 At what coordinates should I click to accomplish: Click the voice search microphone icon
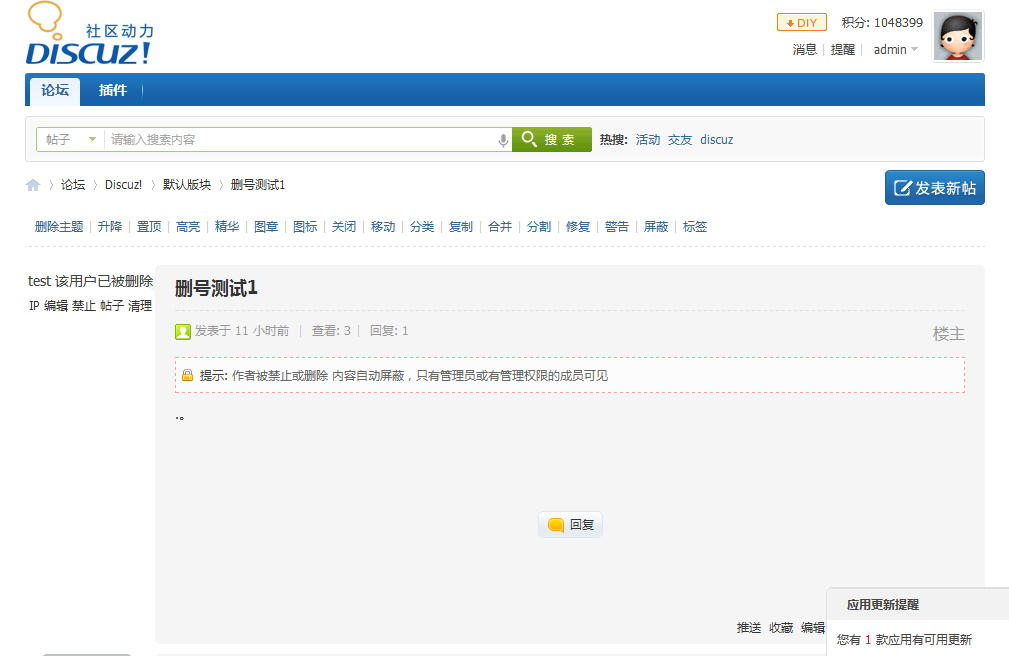point(503,140)
